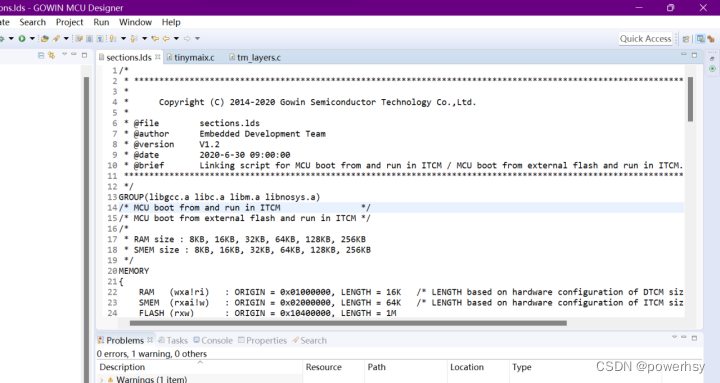The width and height of the screenshot is (720, 383).
Task: Click the Restore icon in right trim bar
Action: [712, 58]
